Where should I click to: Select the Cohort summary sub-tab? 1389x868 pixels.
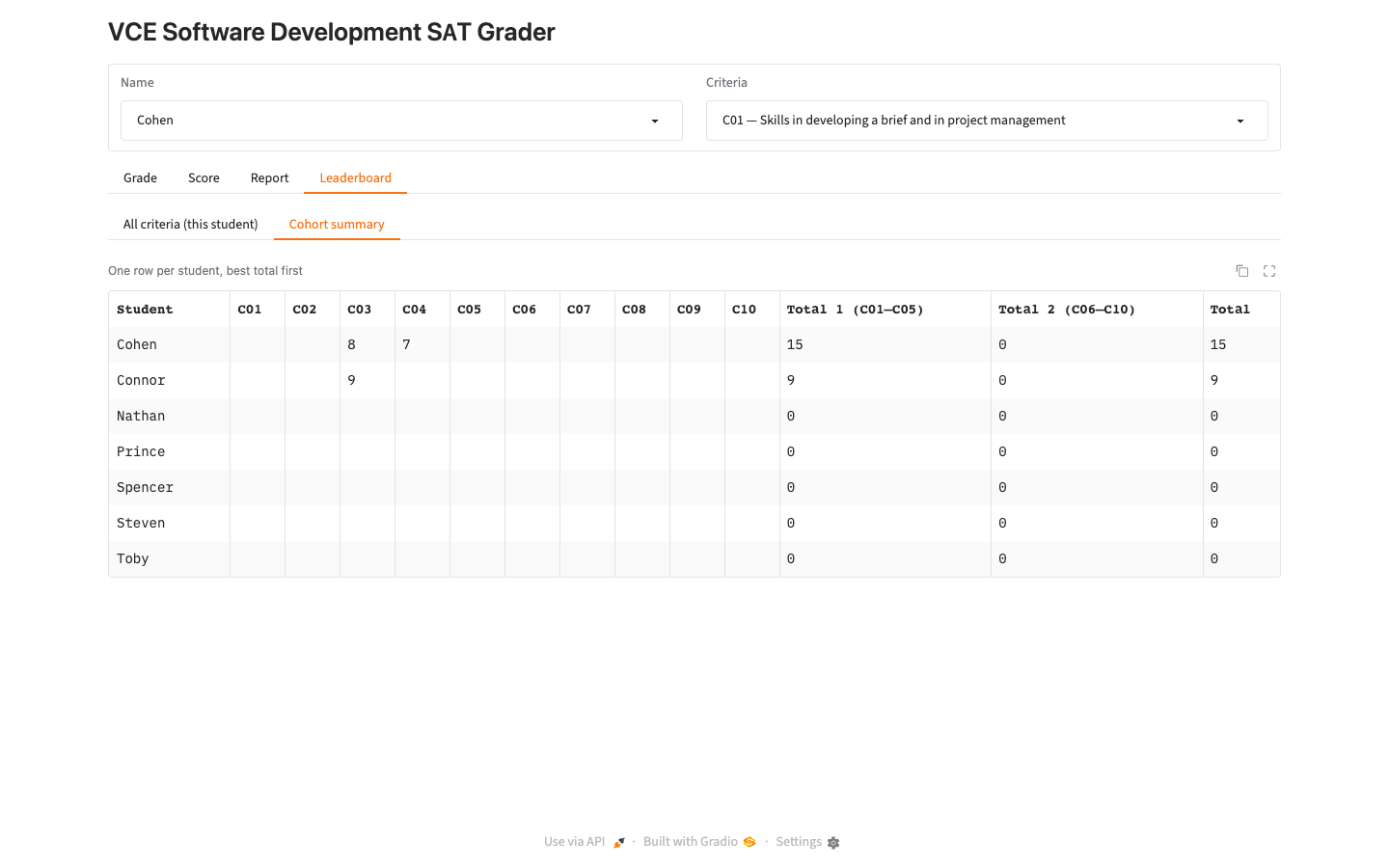(x=337, y=225)
